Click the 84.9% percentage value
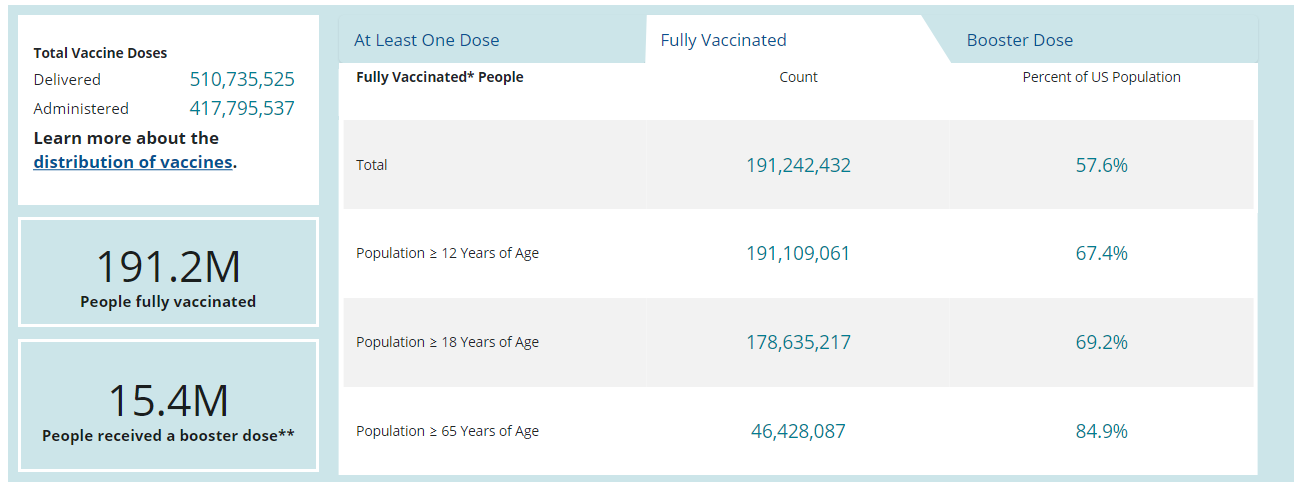 1101,431
